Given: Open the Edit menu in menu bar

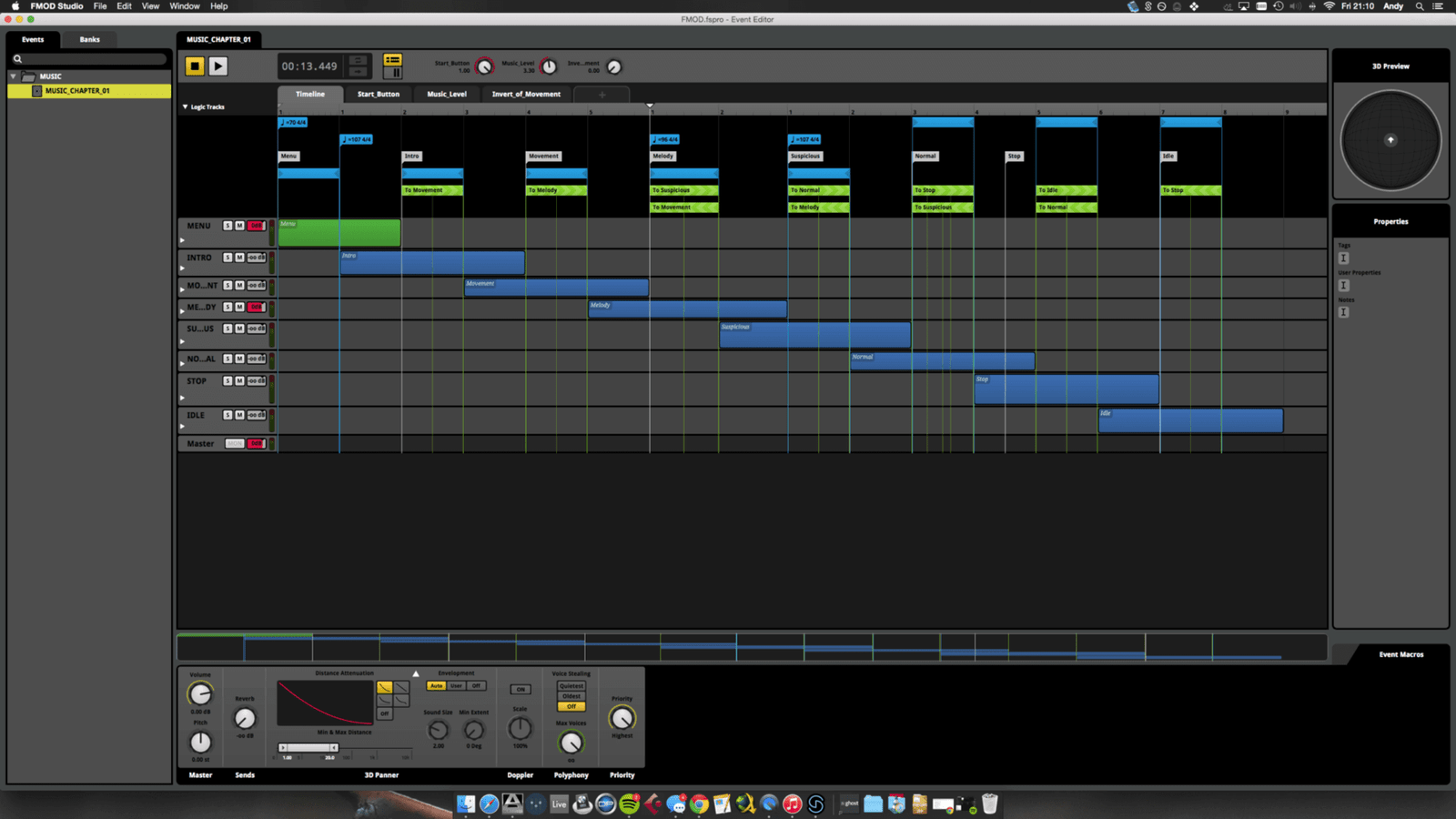Looking at the screenshot, I should 125,6.
